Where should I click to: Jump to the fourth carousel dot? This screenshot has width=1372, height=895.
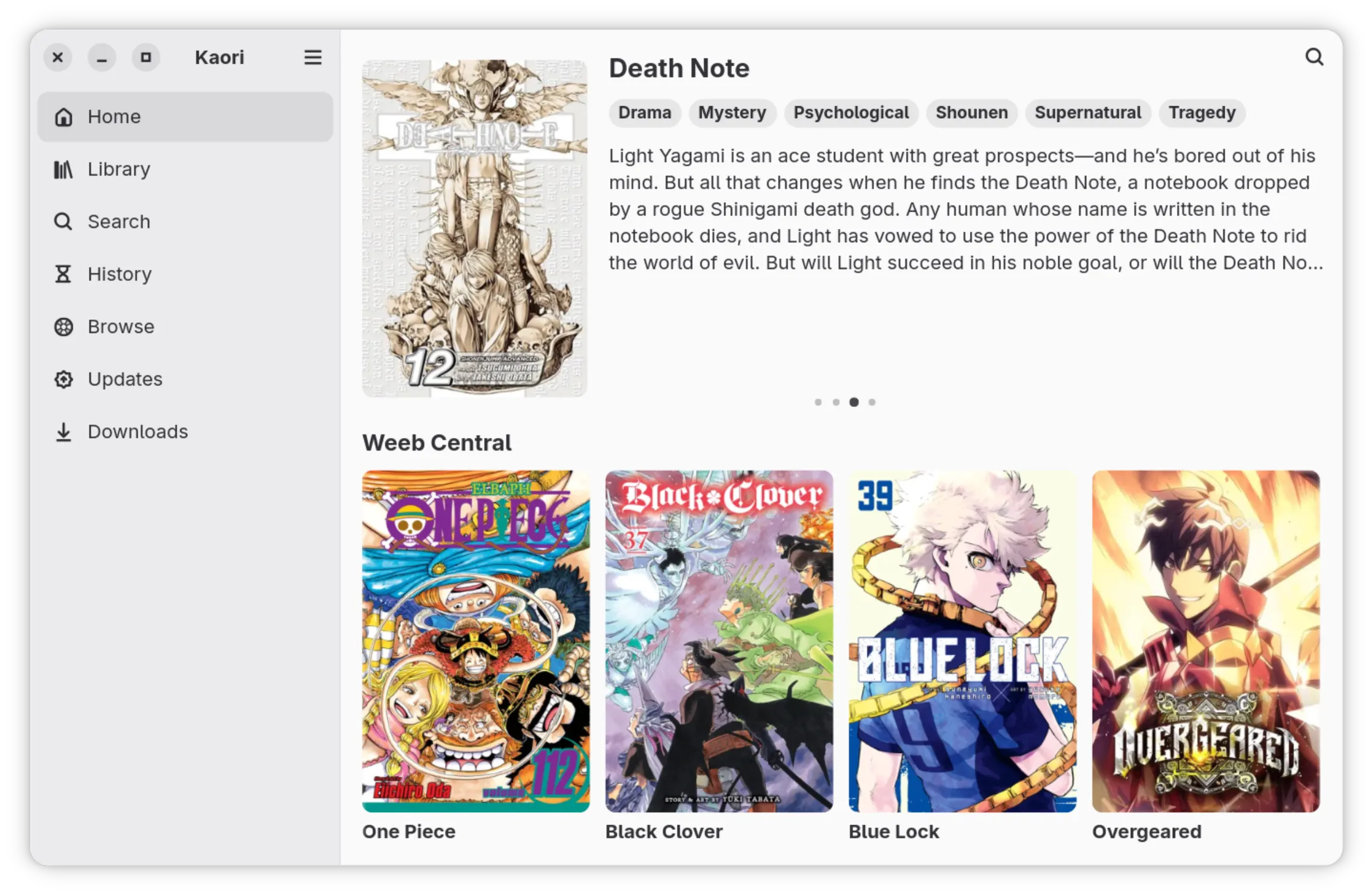point(872,403)
